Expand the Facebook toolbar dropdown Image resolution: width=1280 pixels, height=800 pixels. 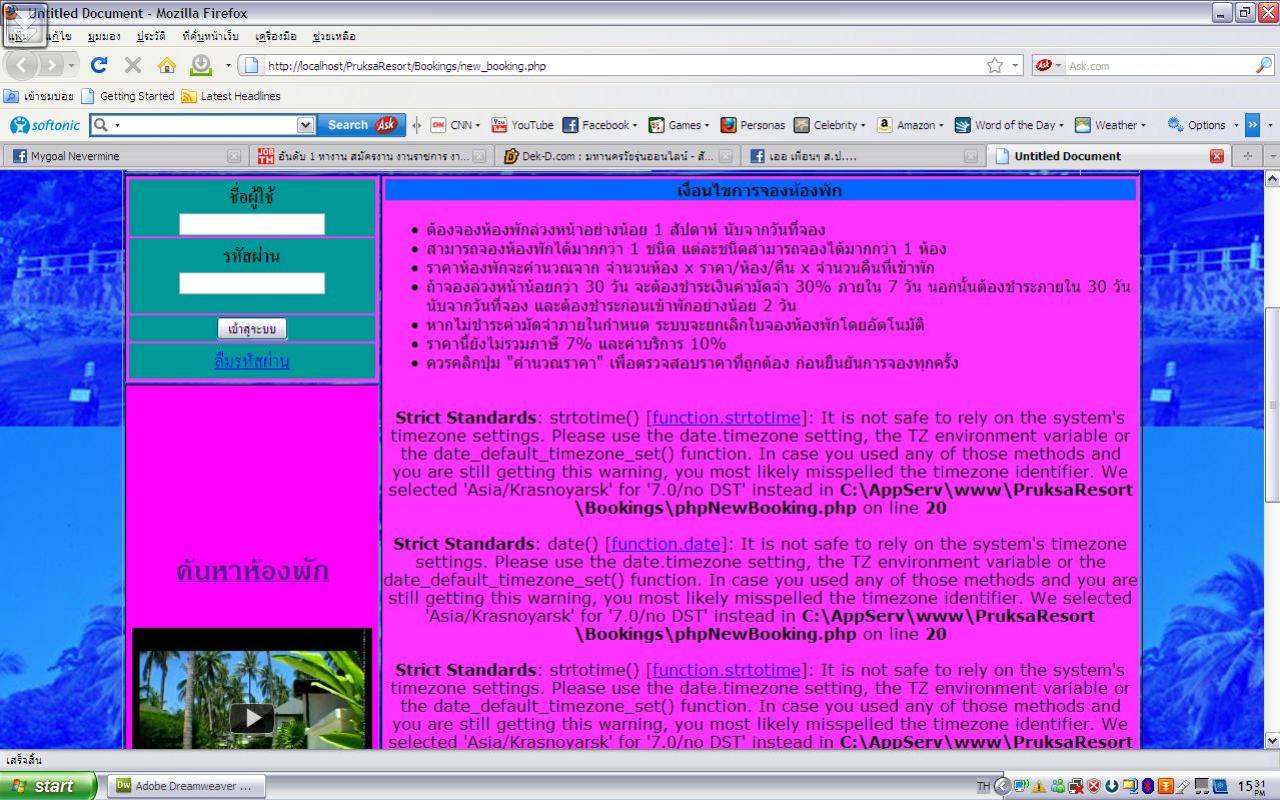[x=635, y=126]
